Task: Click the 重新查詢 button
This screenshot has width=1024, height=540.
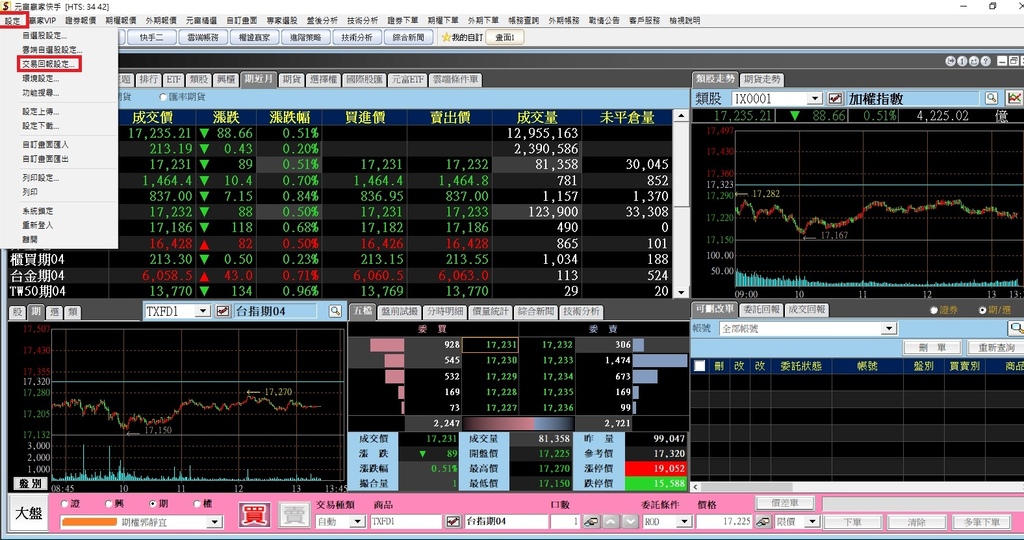Action: (x=996, y=347)
